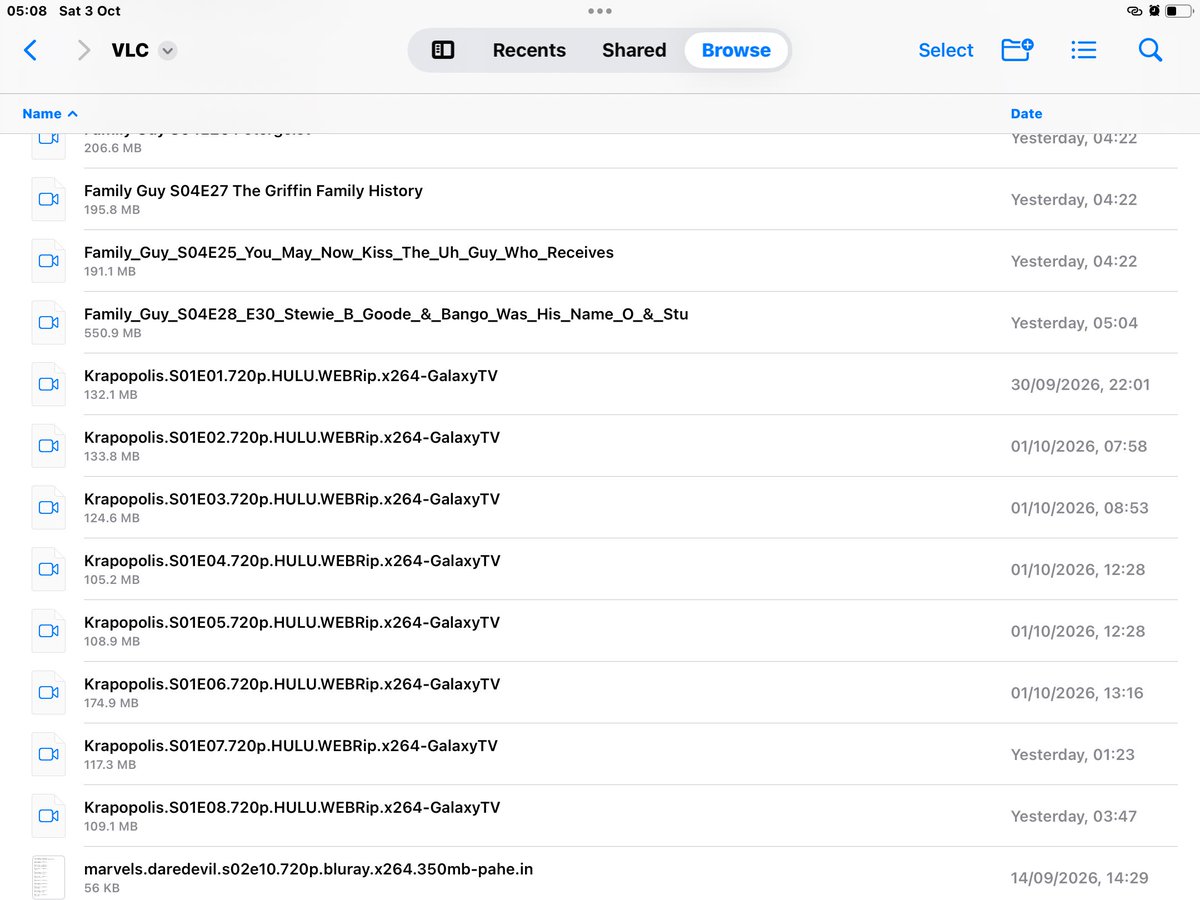Open Family_Guy_S04E25_You_May_Now_Kiss file
Viewport: 1200px width, 900px height.
tap(349, 253)
